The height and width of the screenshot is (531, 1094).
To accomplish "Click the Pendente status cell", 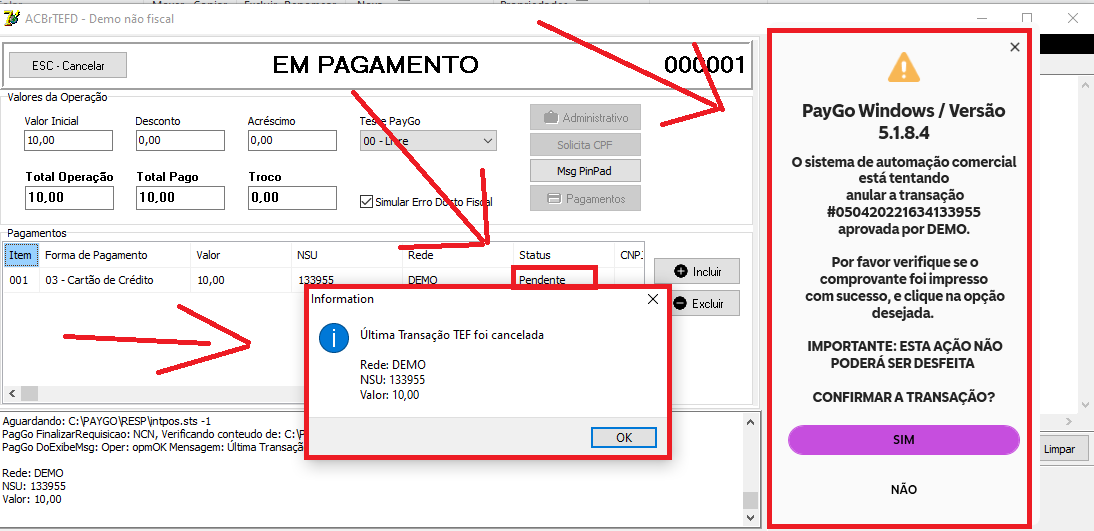I will coord(554,280).
